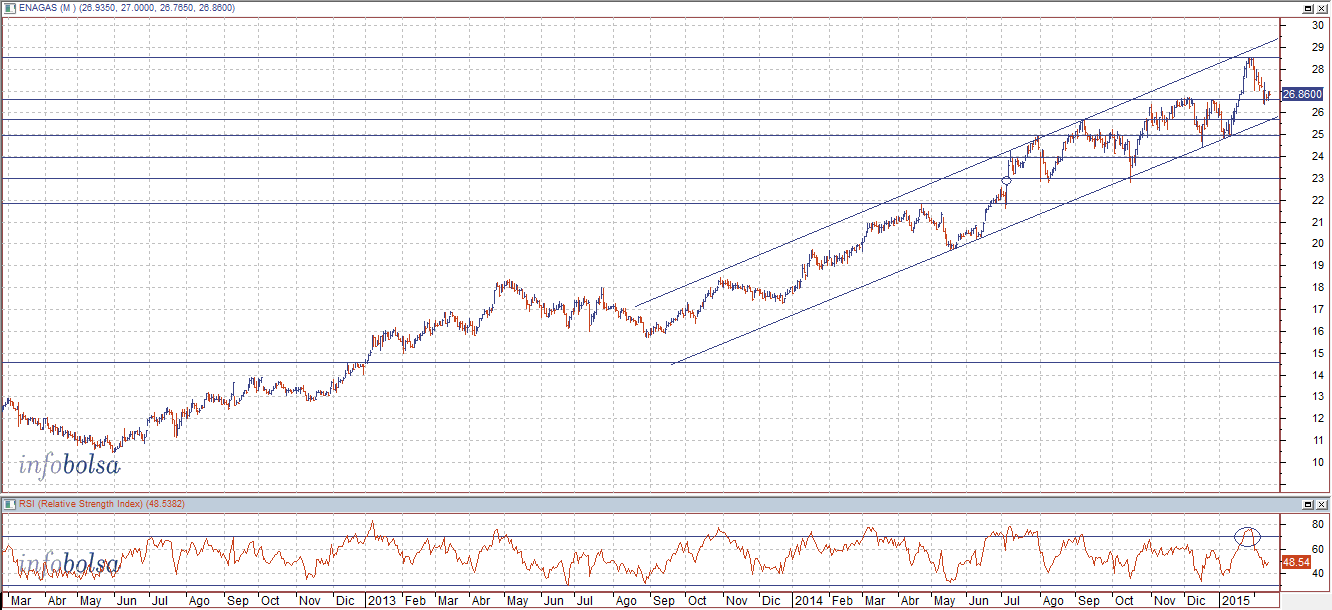
Task: Maximize the ENAGAS price chart panel
Action: click(1309, 7)
